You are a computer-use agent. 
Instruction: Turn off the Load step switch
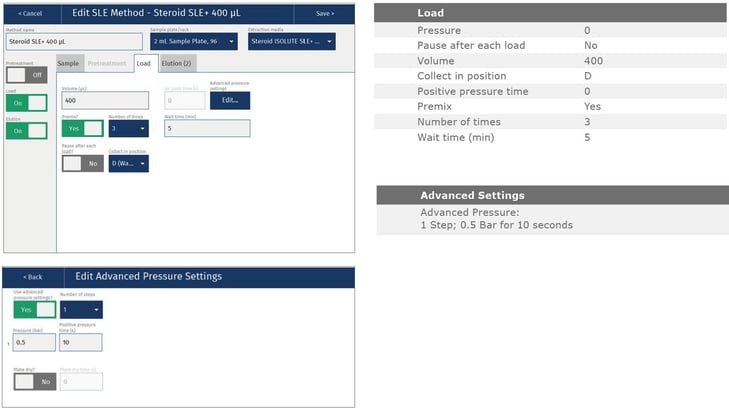coord(27,103)
